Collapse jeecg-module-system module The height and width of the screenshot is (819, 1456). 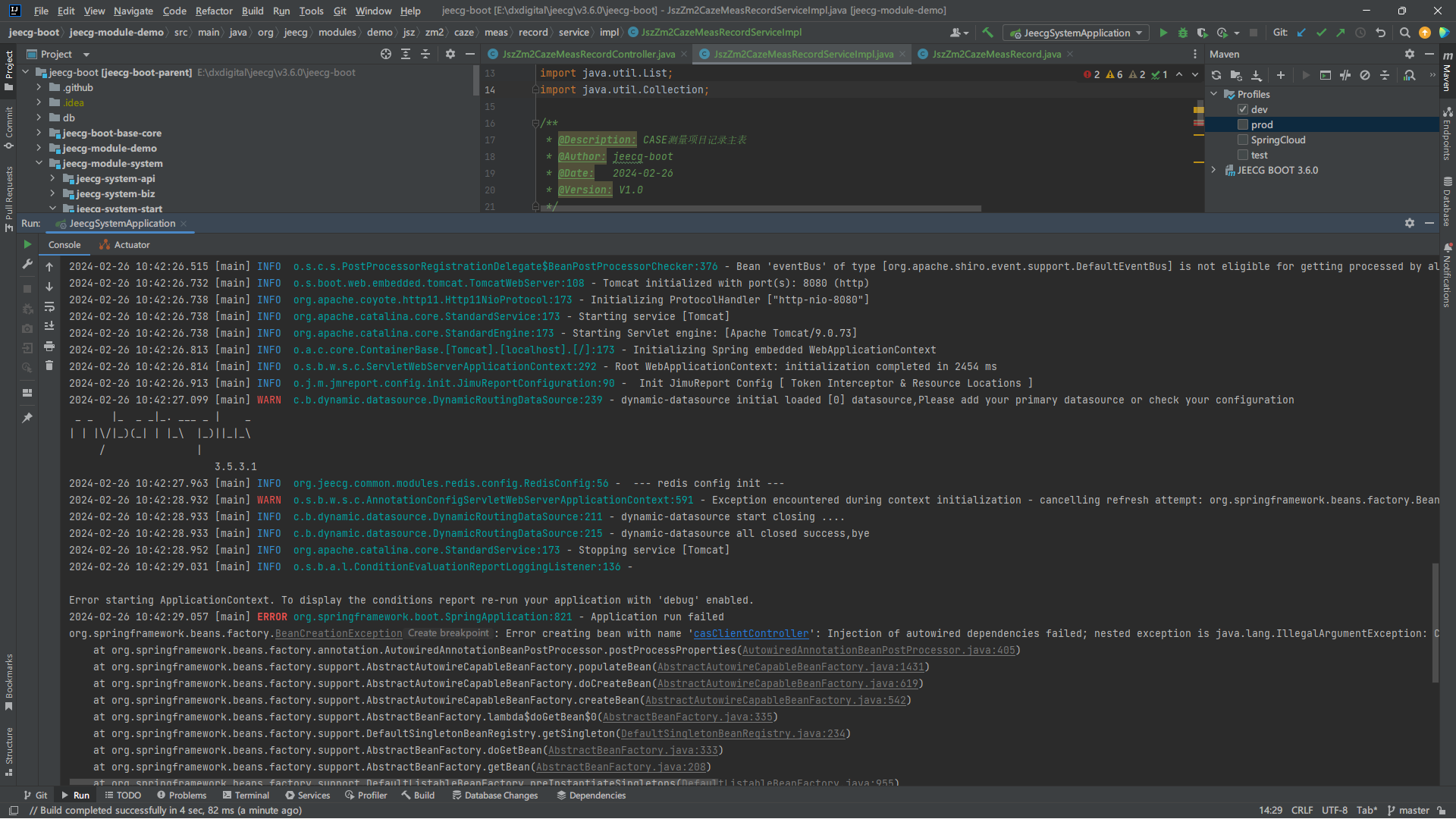coord(39,163)
